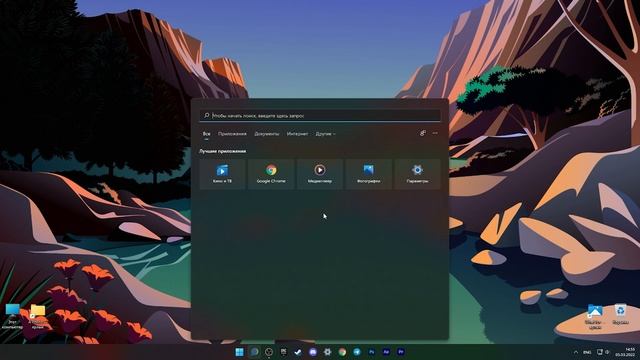Switch the ENG input language indicator

pyautogui.click(x=587, y=352)
